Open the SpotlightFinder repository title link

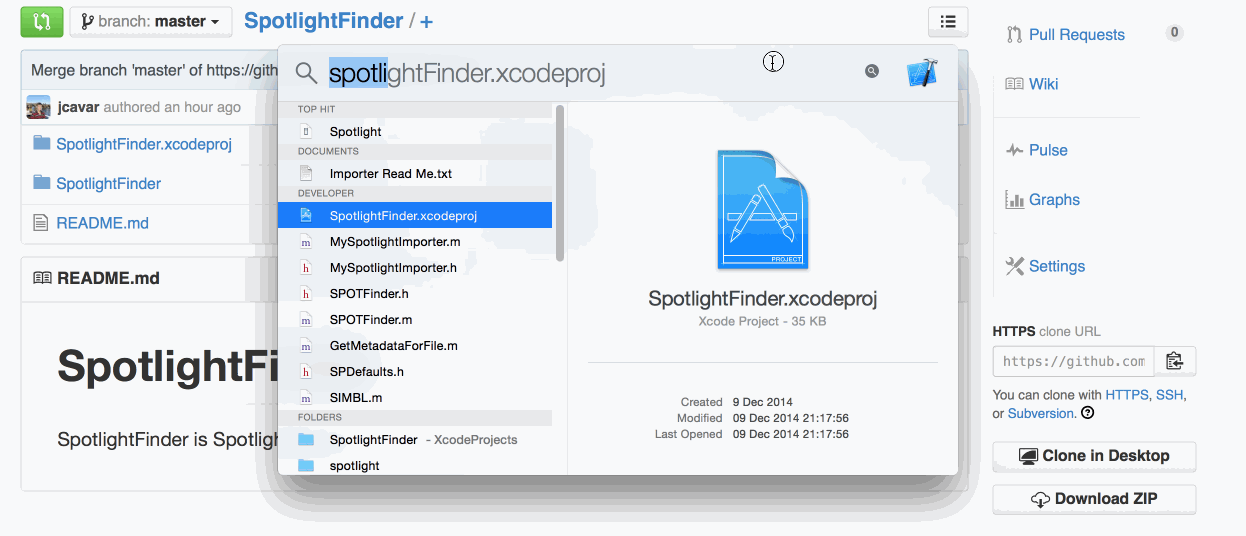pyautogui.click(x=324, y=21)
